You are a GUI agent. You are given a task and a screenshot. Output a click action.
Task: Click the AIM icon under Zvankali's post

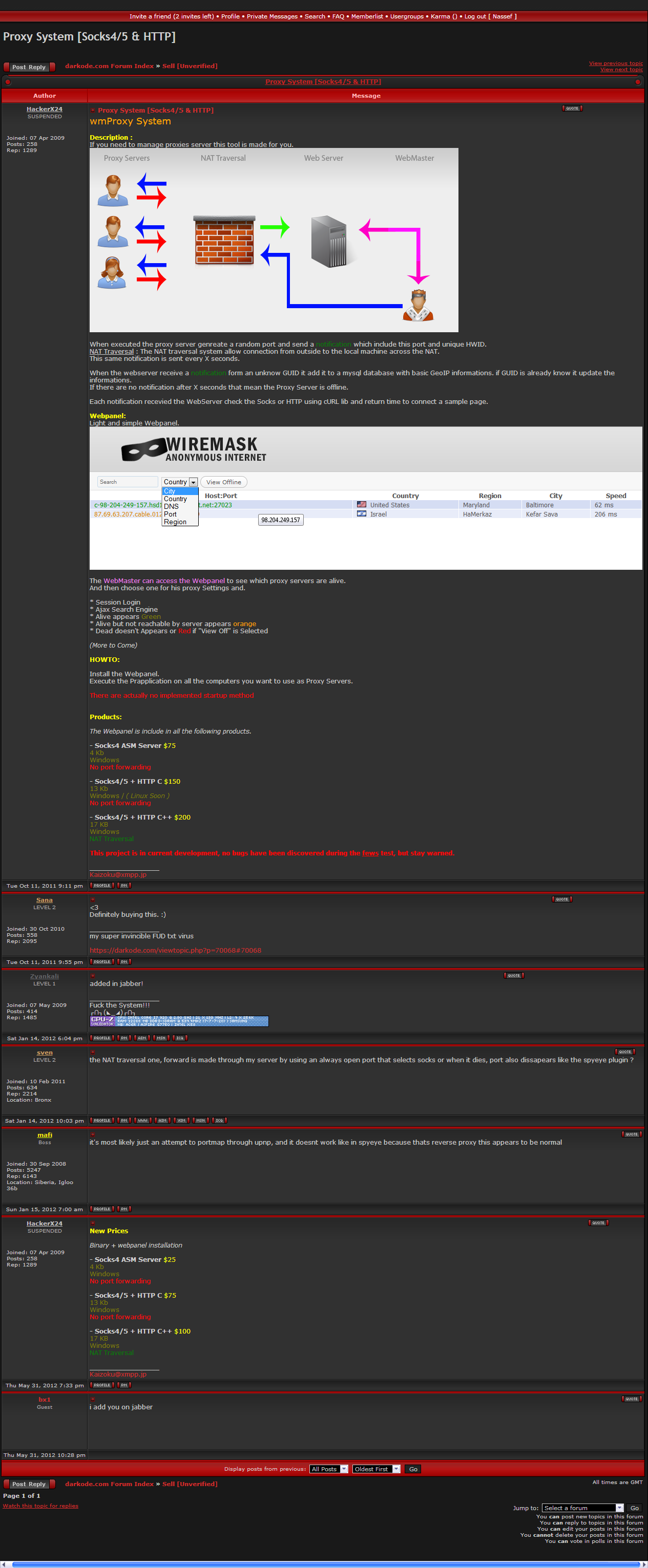[142, 1038]
